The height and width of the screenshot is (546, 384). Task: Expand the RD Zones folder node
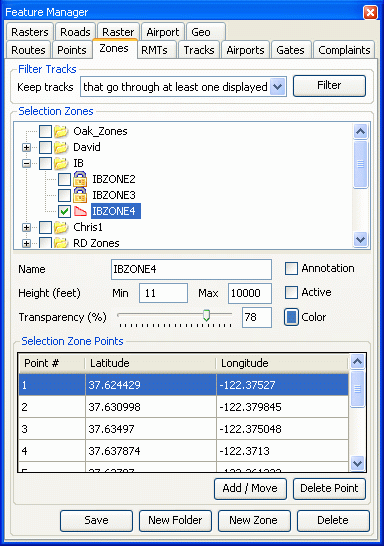[x=26, y=243]
